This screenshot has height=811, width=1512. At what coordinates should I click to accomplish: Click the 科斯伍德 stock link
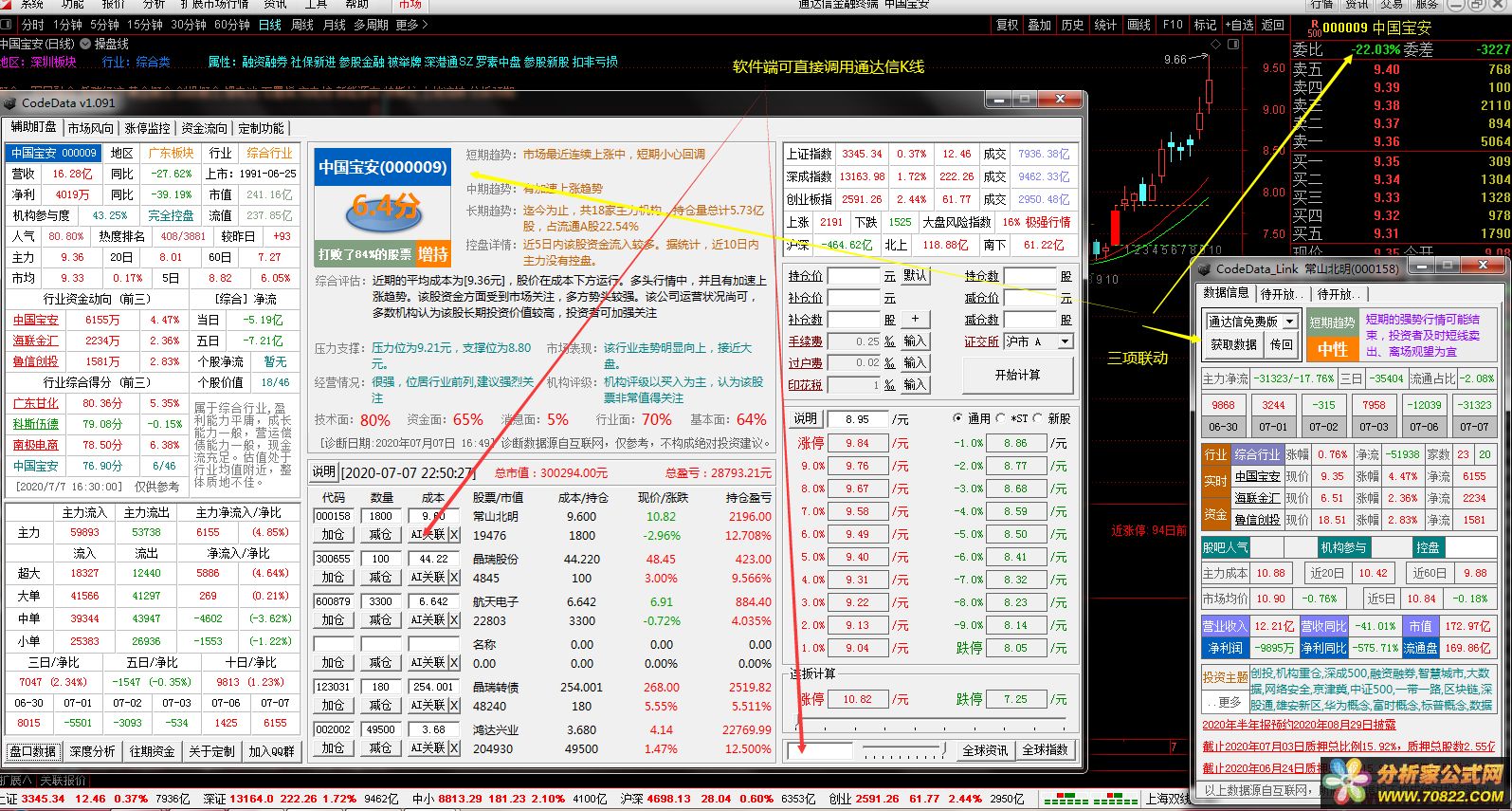36,424
